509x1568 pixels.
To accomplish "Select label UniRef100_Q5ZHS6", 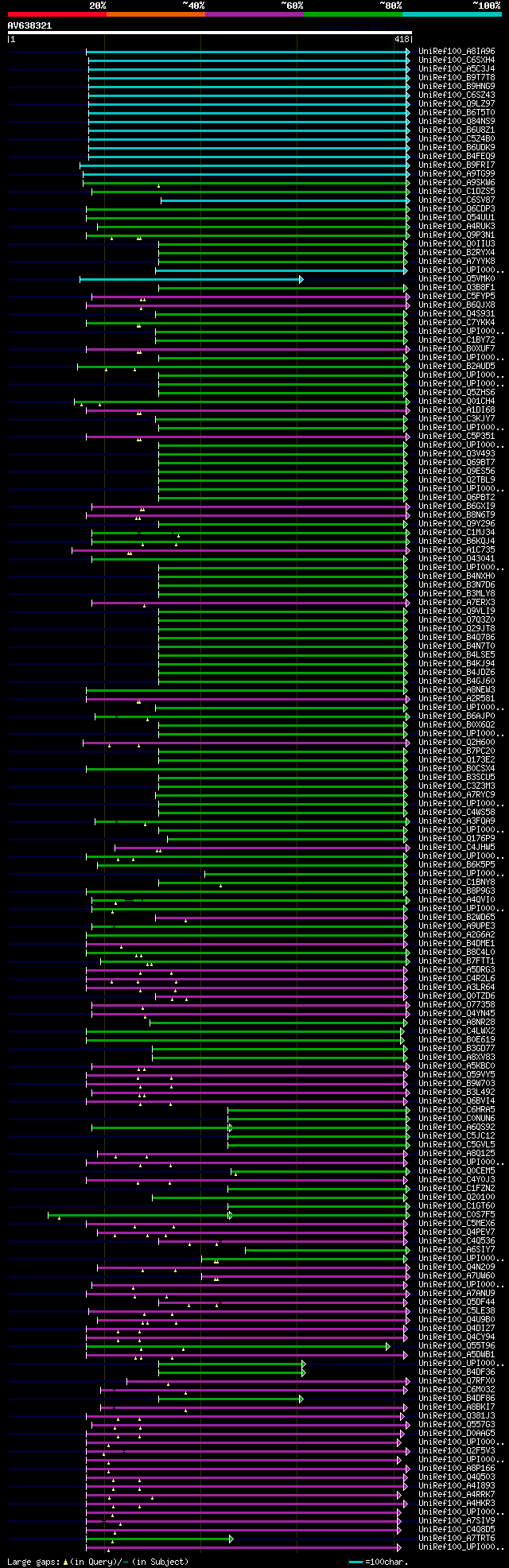I will coord(457,392).
